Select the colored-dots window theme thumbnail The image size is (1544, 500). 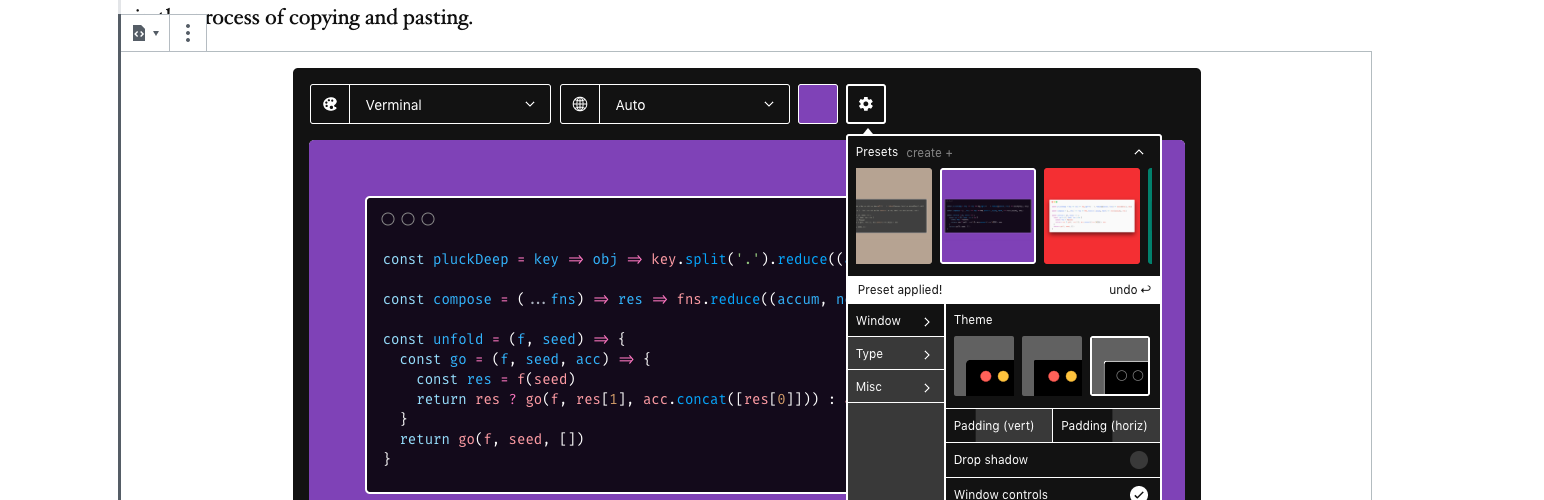(x=984, y=366)
